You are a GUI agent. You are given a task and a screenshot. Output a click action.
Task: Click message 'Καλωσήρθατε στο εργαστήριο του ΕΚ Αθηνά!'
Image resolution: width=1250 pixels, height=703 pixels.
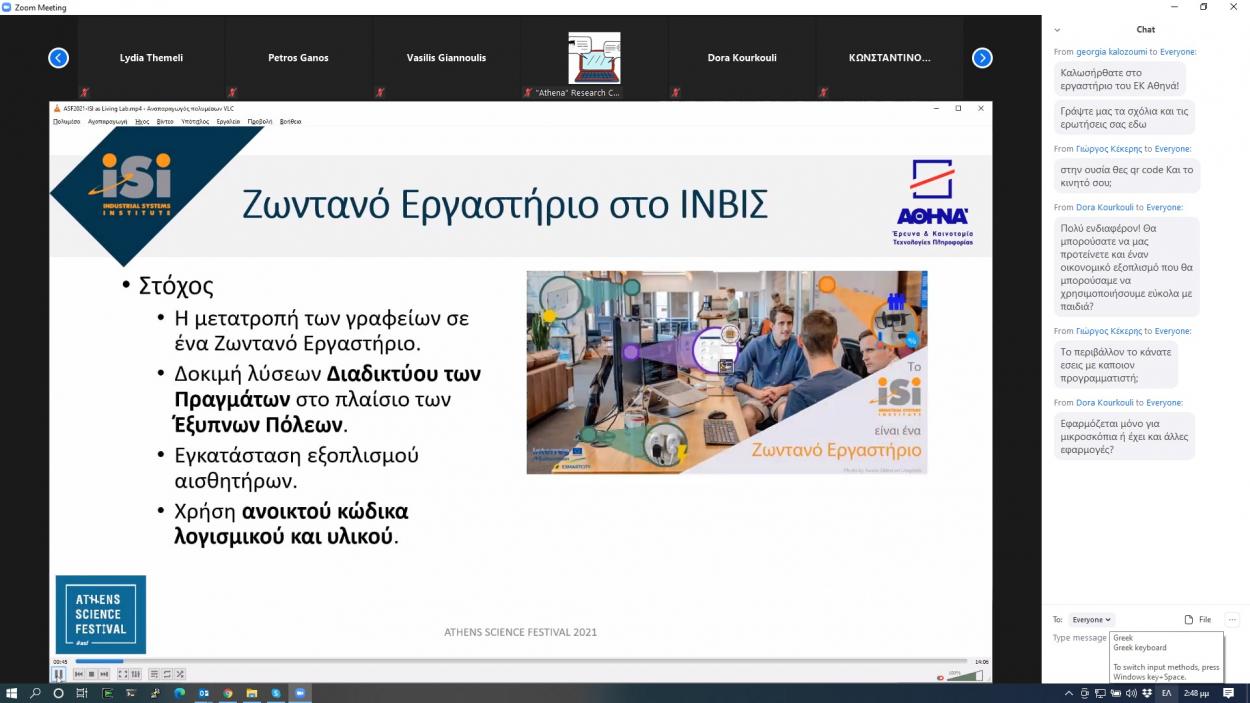[1120, 79]
